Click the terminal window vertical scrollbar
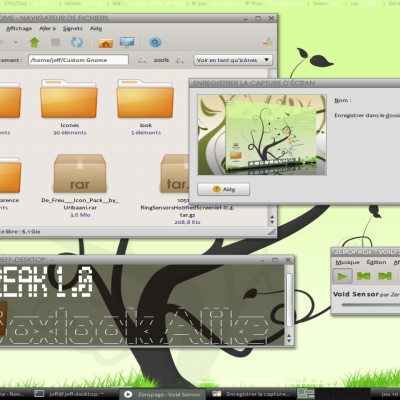This screenshot has width=400, height=400. 289,300
